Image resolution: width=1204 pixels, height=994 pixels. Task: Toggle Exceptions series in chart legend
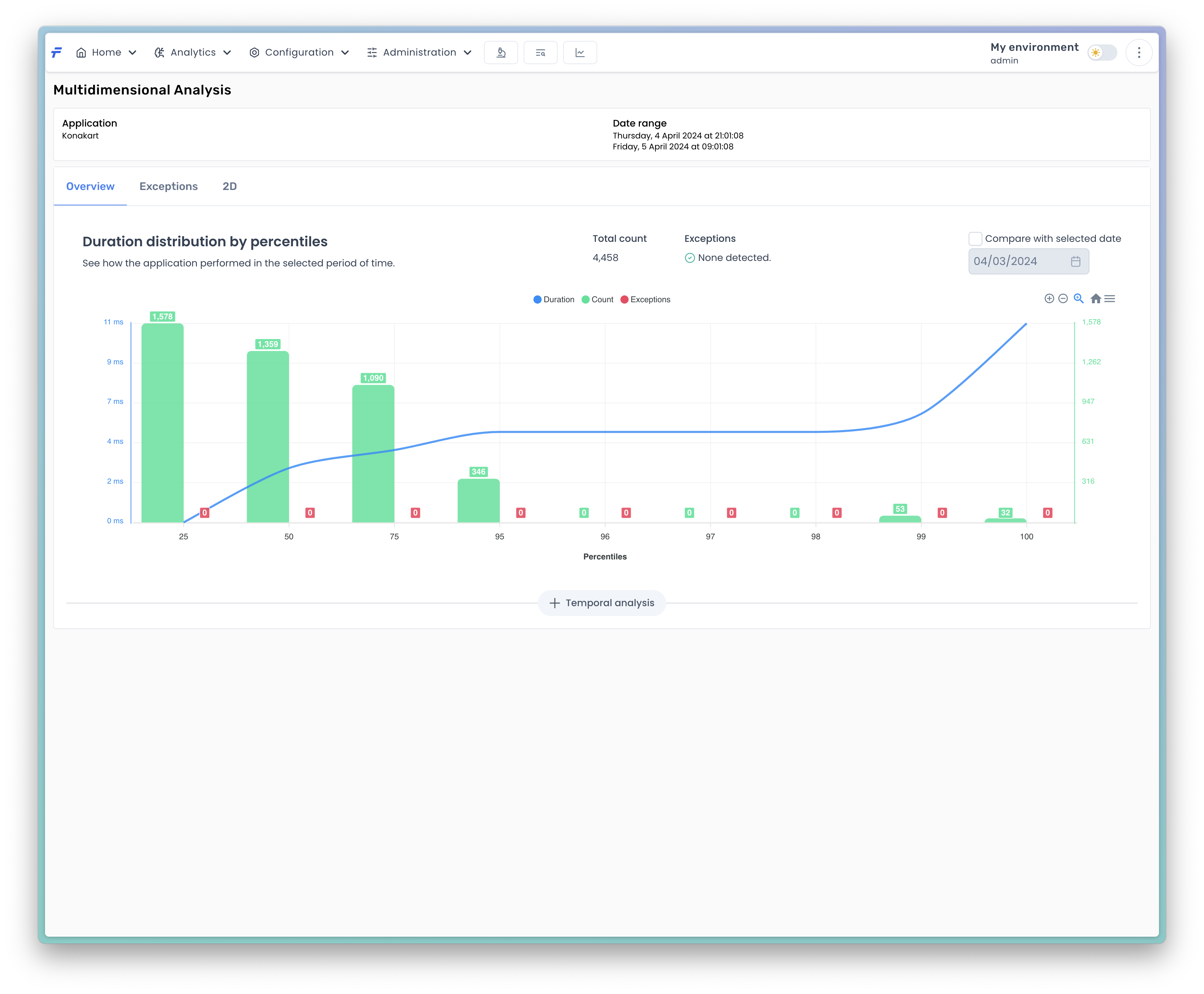point(645,299)
